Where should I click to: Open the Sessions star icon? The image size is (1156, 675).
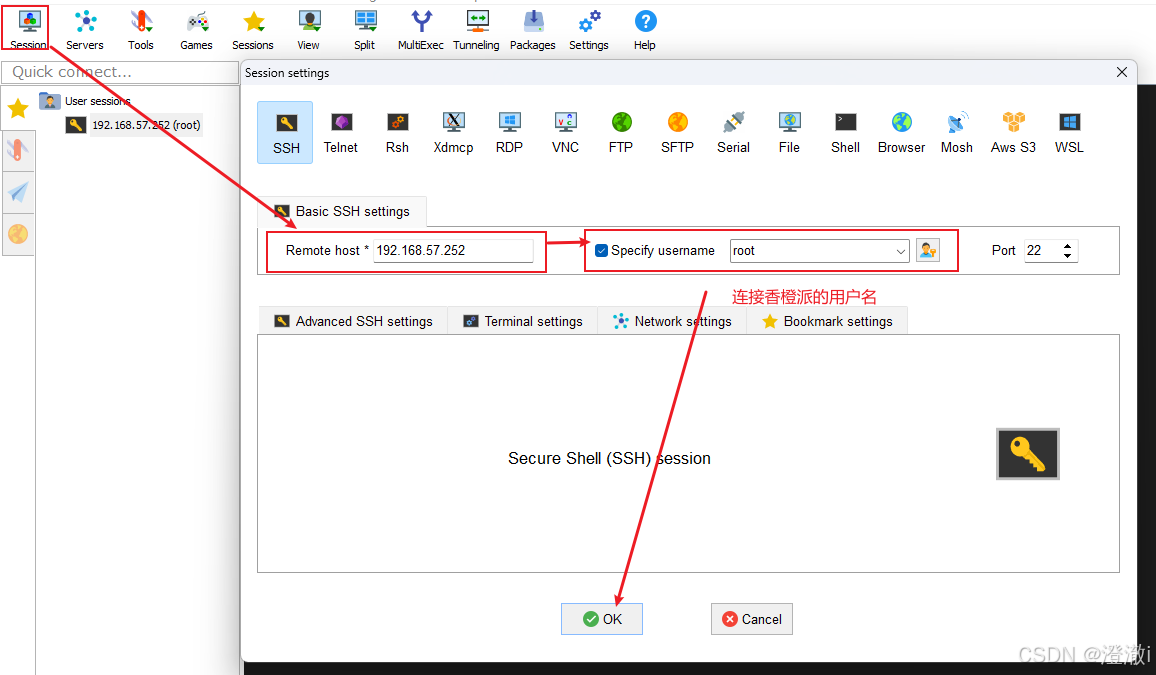[x=253, y=29]
